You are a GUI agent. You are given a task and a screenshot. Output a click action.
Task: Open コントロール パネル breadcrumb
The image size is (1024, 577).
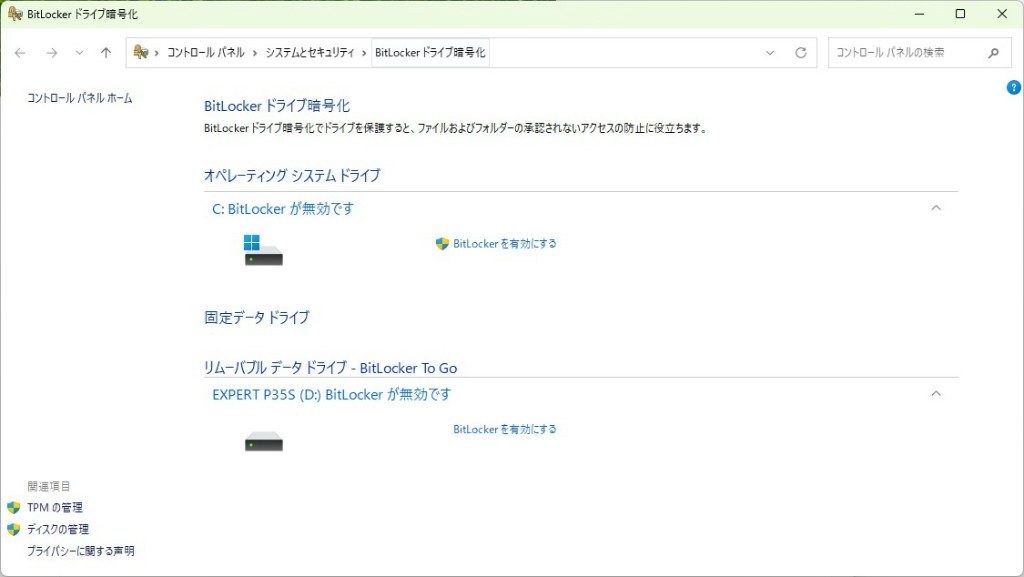[206, 53]
